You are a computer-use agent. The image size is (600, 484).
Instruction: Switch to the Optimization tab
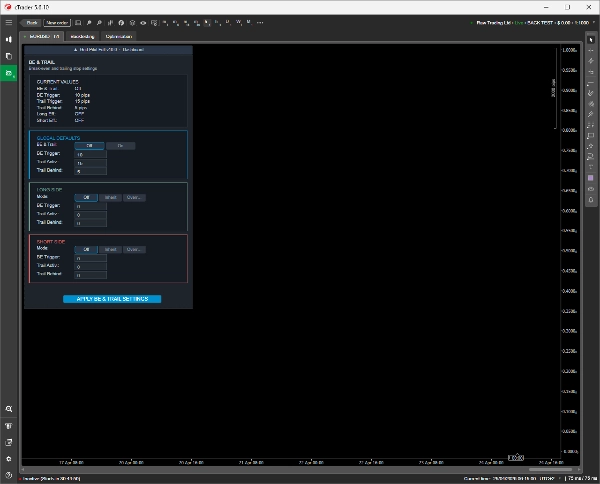pyautogui.click(x=119, y=36)
